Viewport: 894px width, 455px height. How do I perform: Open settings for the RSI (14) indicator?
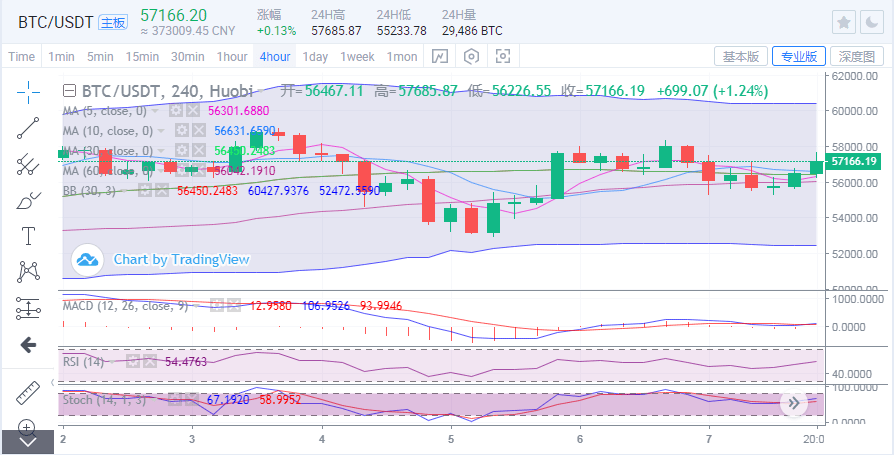pos(133,361)
